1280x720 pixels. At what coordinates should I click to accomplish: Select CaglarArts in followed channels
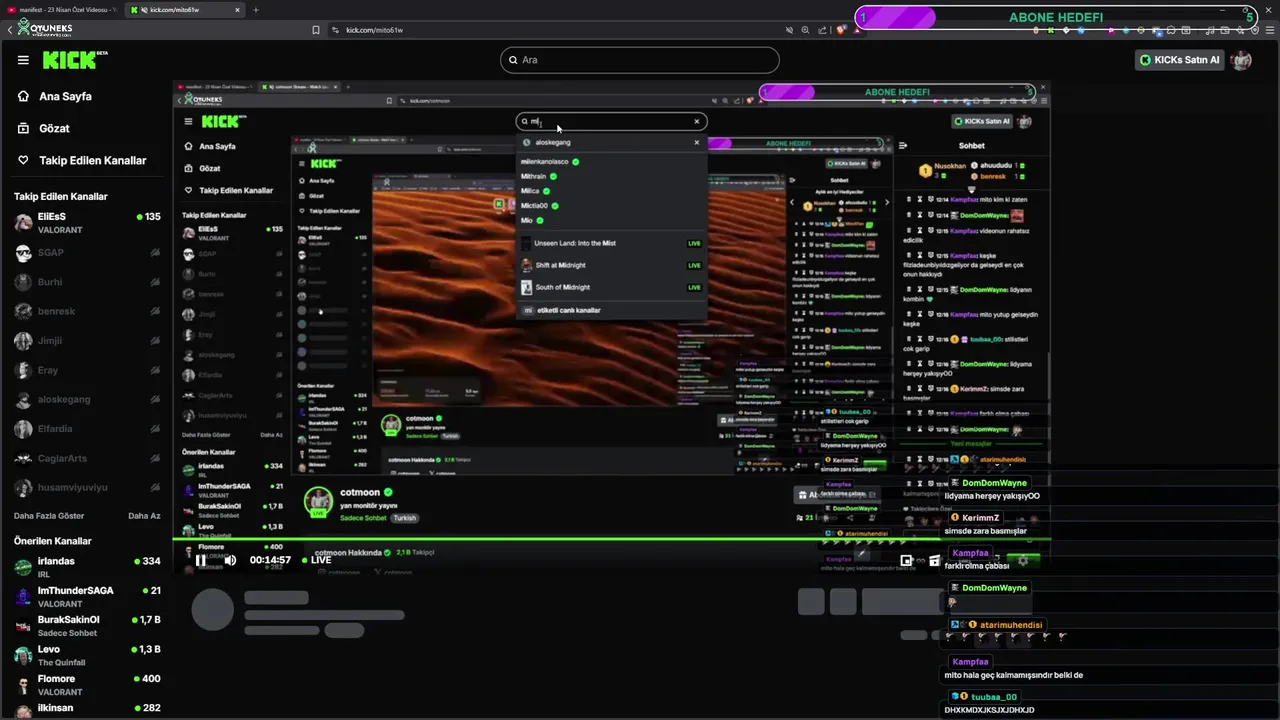click(87, 458)
